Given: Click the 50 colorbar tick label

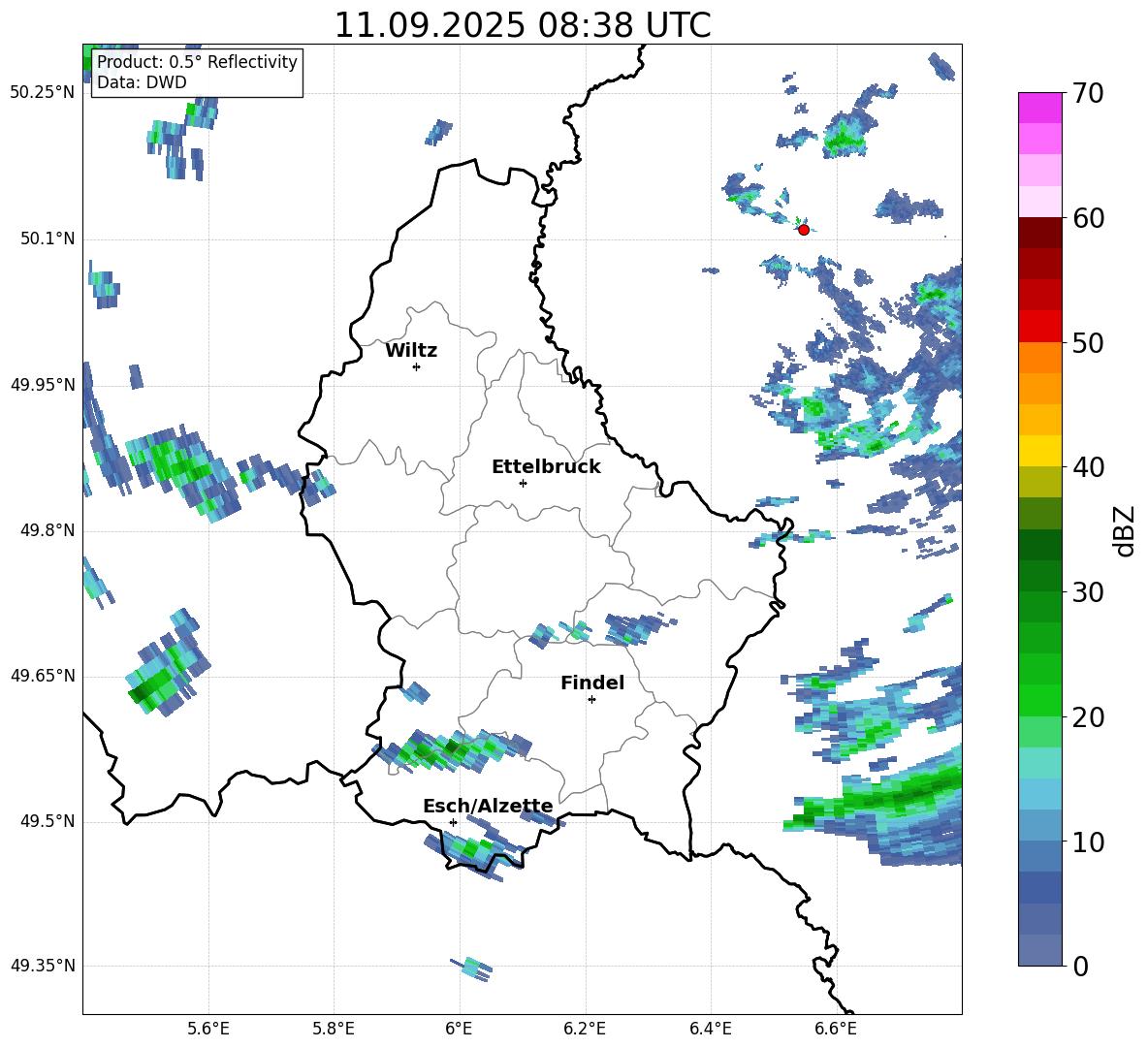Looking at the screenshot, I should click(x=1087, y=343).
